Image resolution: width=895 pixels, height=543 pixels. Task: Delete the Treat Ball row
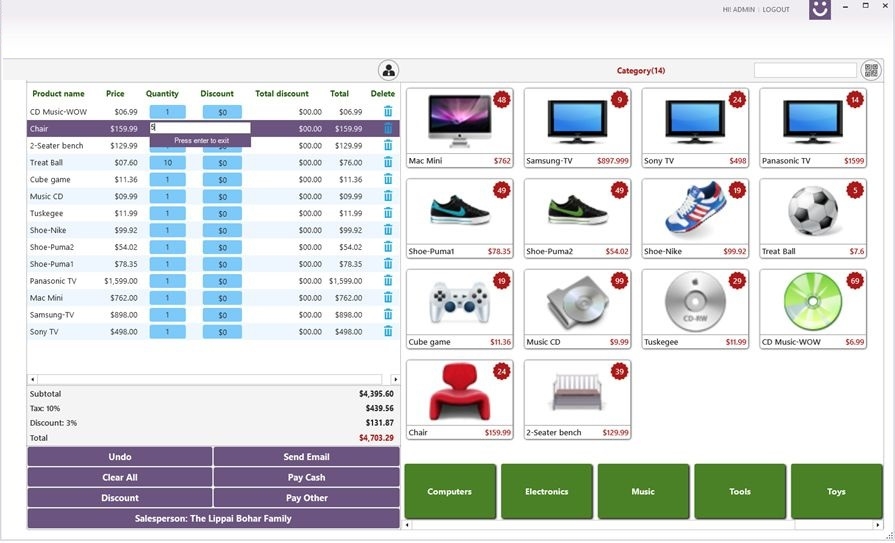[x=388, y=163]
